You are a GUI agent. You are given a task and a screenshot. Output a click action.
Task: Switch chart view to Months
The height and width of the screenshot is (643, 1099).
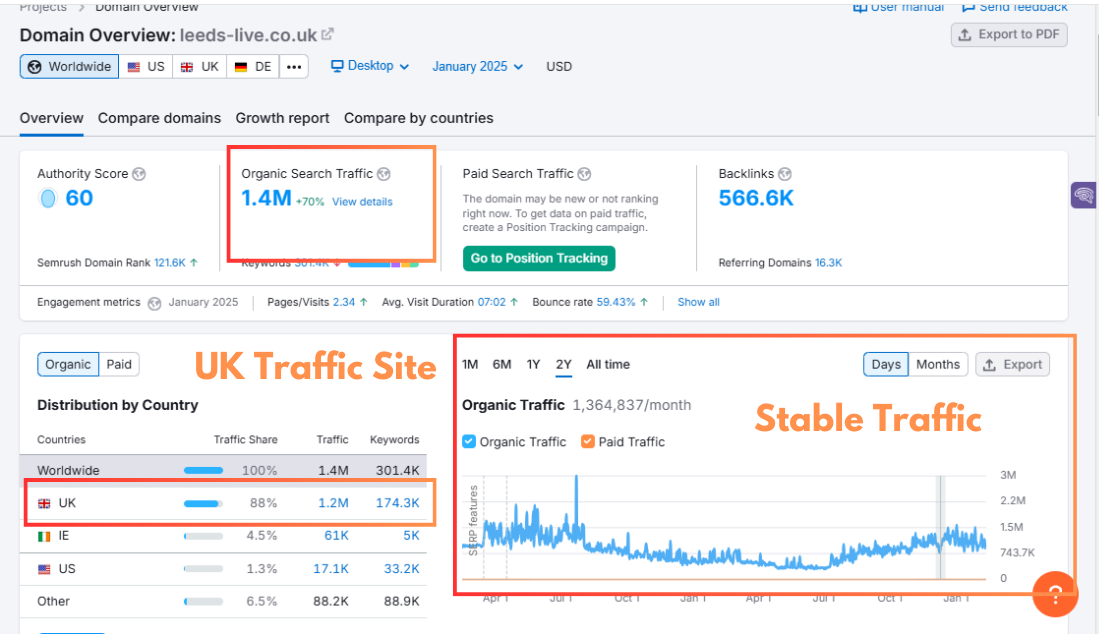tap(937, 365)
